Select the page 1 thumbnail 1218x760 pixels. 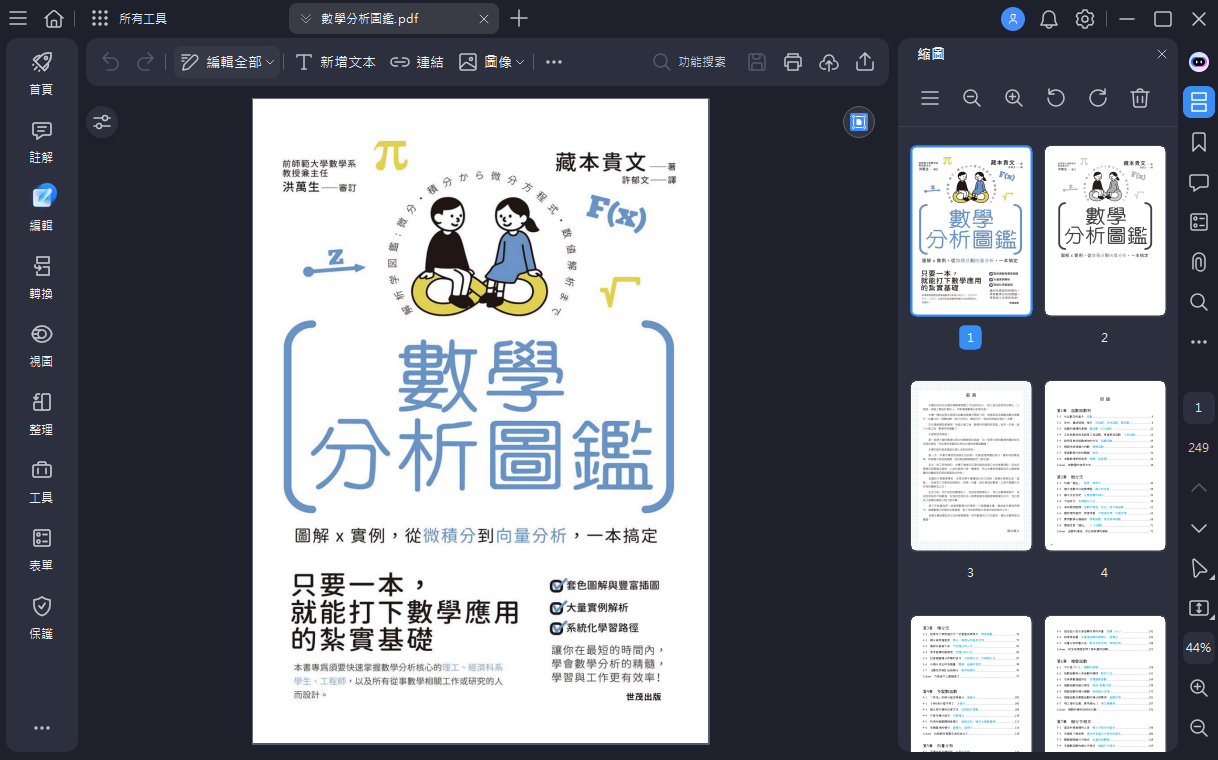(x=971, y=231)
